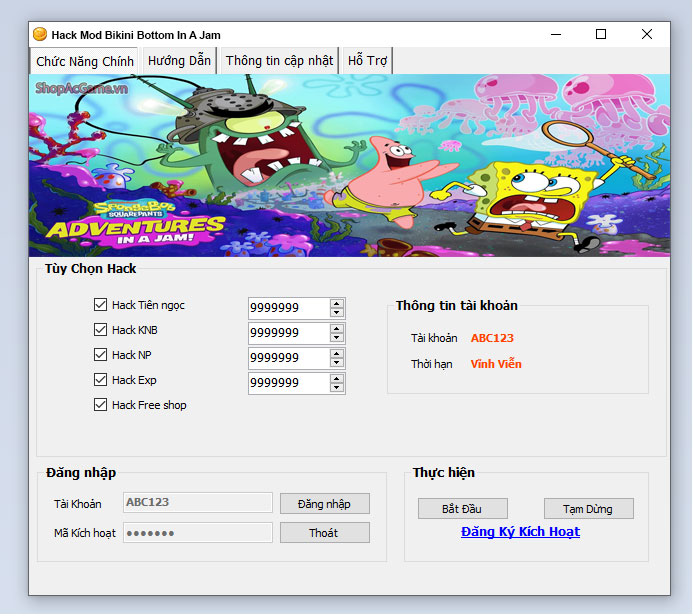Disable the Hack NP checkbox
The image size is (693, 616).
(x=100, y=355)
